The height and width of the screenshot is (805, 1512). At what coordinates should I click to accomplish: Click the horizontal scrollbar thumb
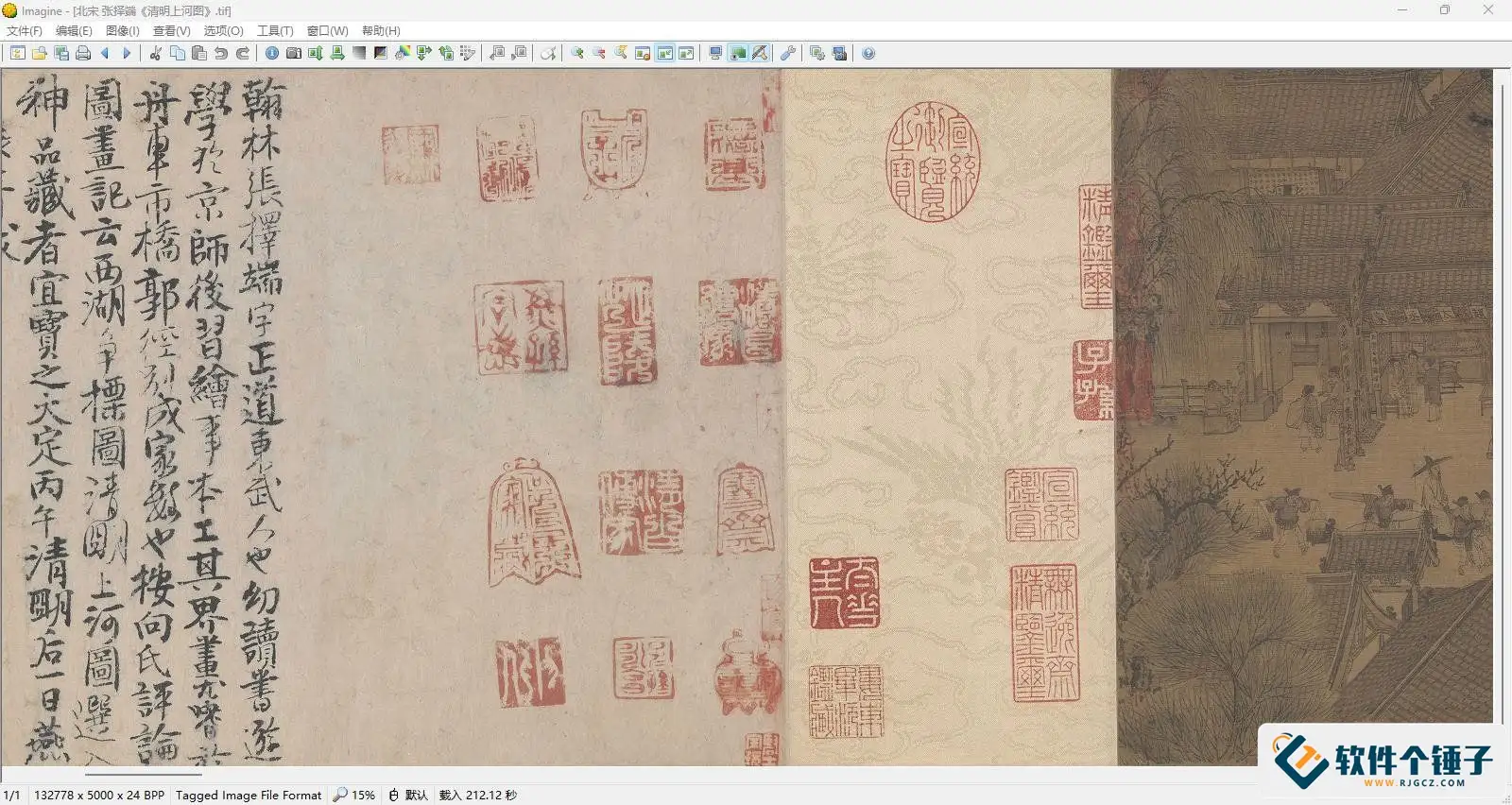144,774
